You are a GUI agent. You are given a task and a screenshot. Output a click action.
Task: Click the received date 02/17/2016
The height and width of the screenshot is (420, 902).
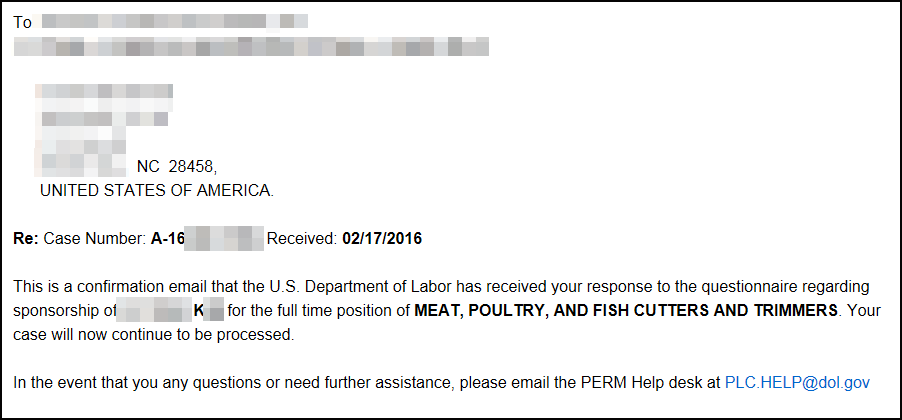pos(382,238)
